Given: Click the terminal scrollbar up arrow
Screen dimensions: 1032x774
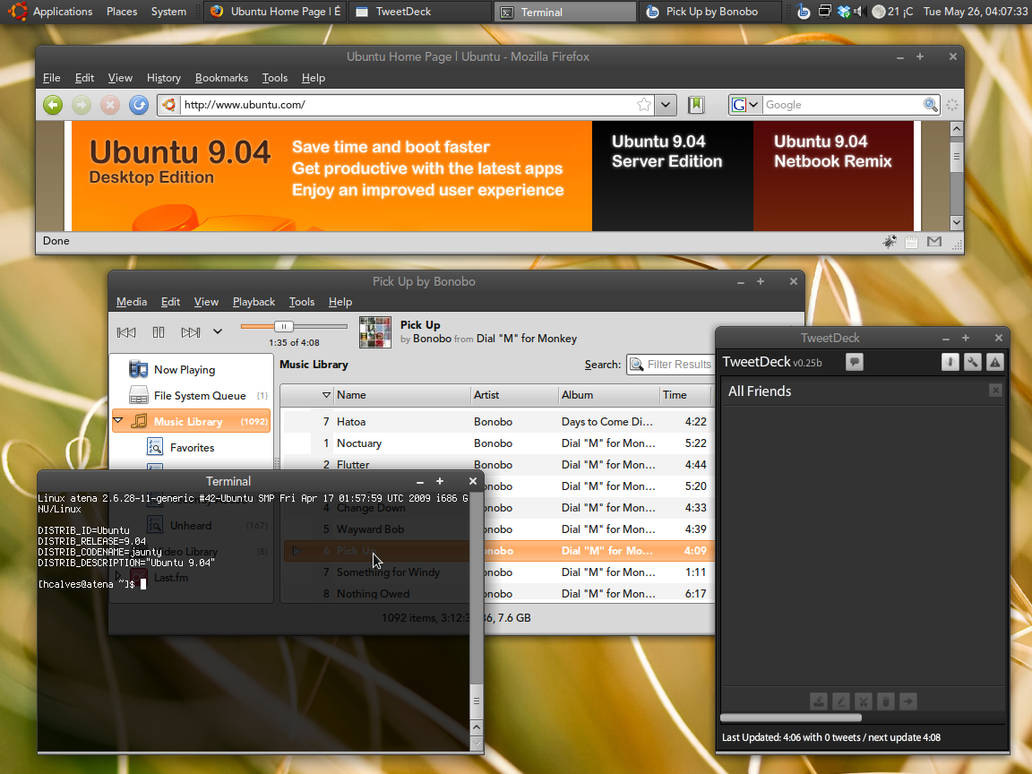Looking at the screenshot, I should [x=477, y=727].
